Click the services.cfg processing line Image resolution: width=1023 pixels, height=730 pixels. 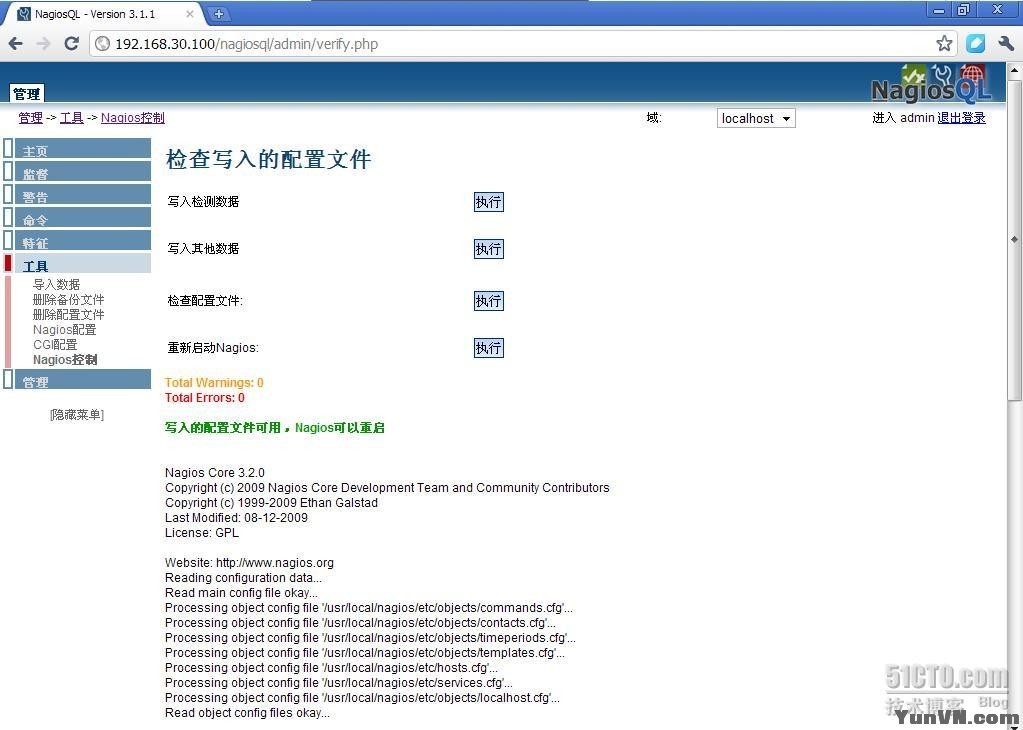(339, 683)
